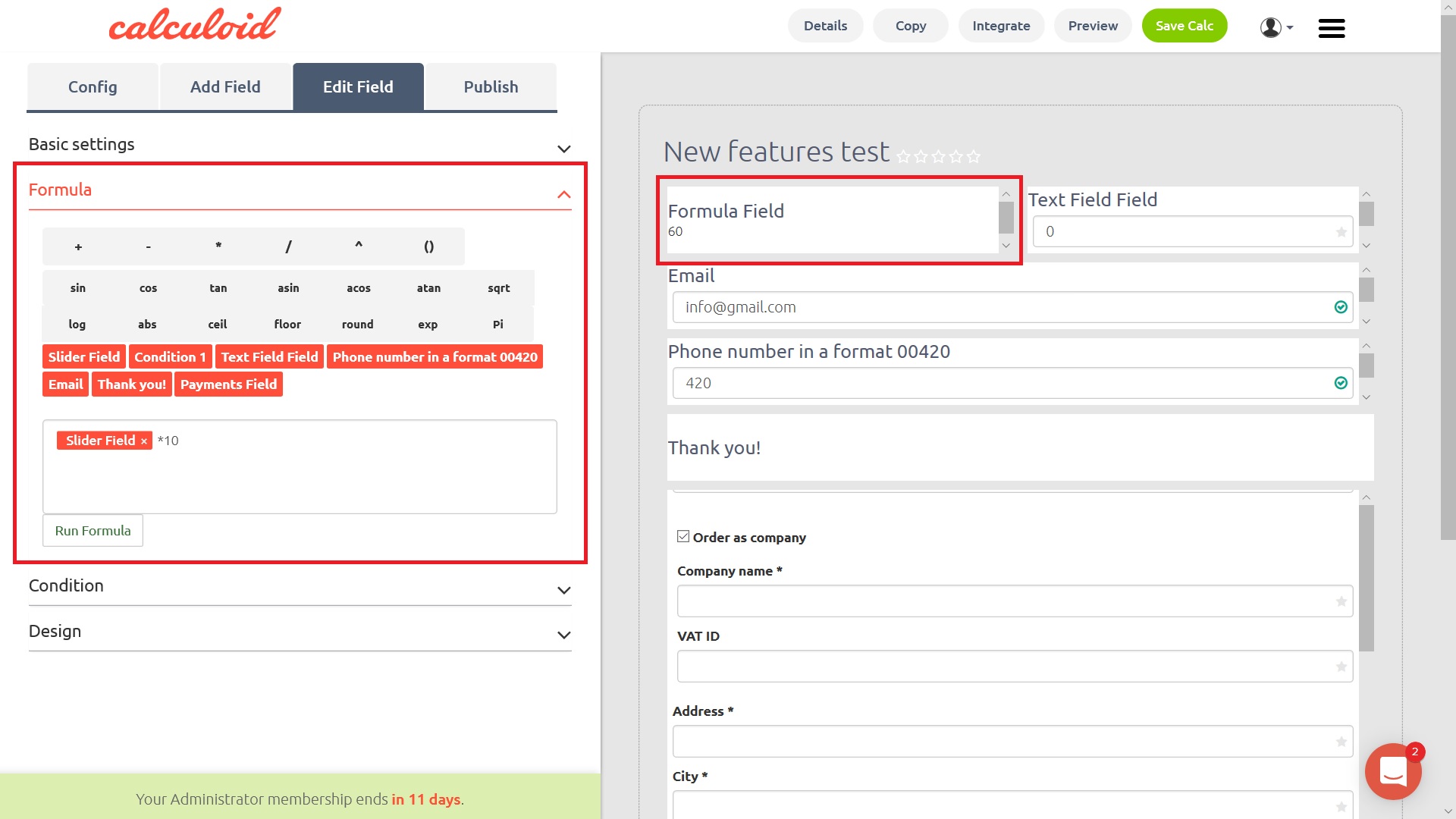This screenshot has height=819, width=1456.
Task: Insert the division slash operator
Action: coord(288,246)
